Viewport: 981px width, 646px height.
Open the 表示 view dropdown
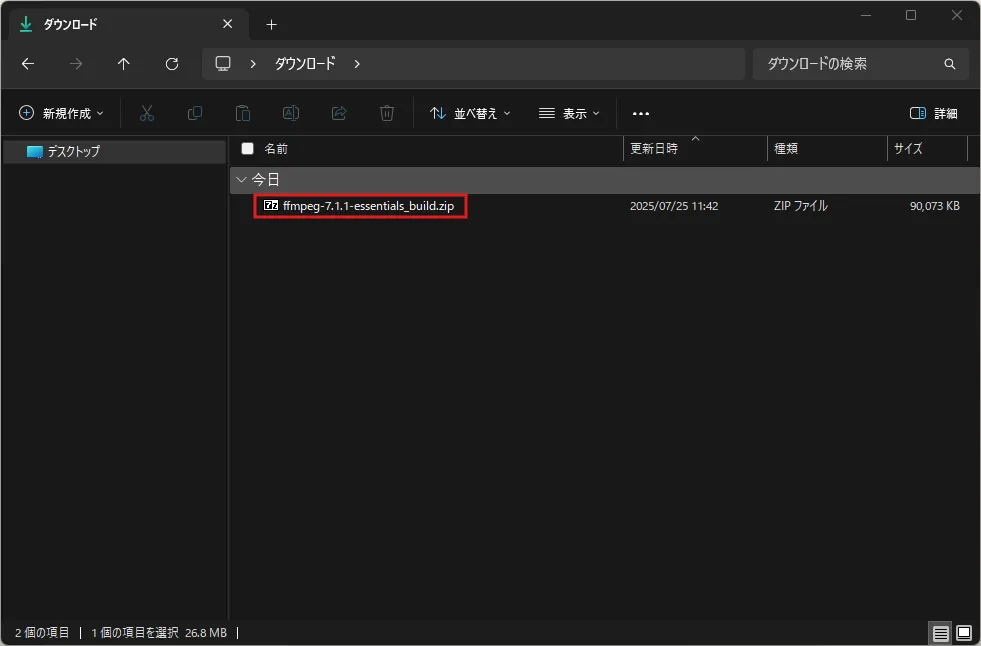click(x=569, y=113)
